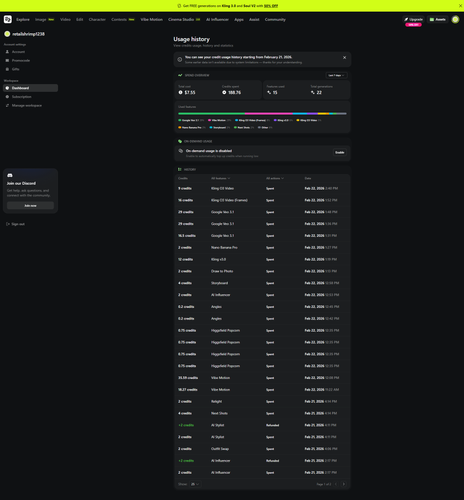Click the Features used icon next to 15

(x=269, y=92)
